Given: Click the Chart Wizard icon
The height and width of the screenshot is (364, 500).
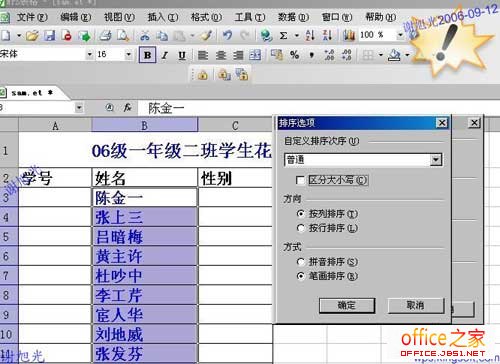Looking at the screenshot, I should [x=349, y=35].
